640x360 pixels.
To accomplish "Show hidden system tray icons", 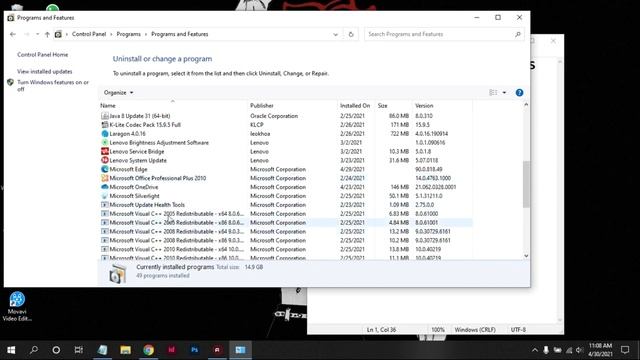I will (x=534, y=350).
